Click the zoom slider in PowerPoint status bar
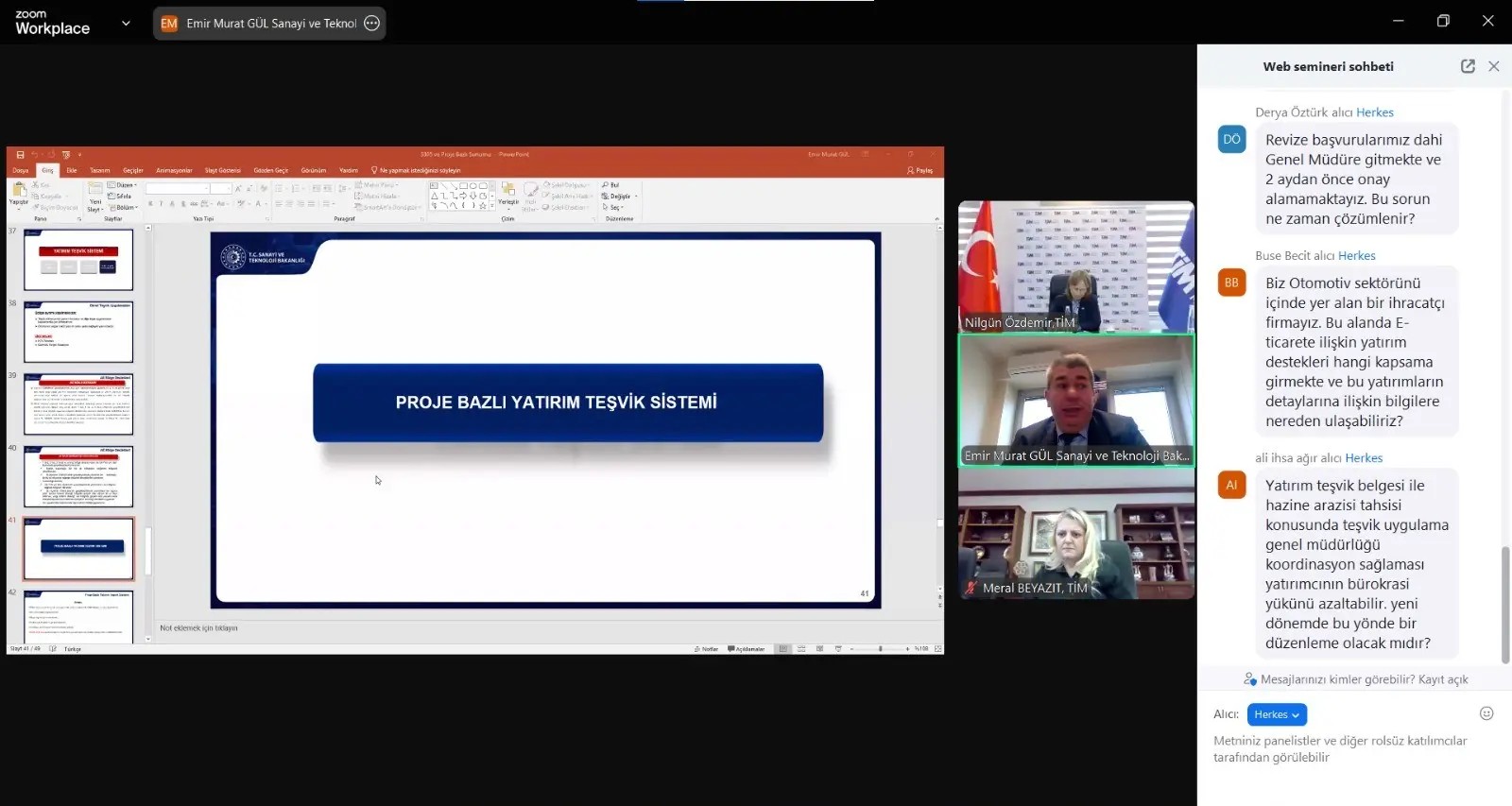The height and width of the screenshot is (806, 1512). click(x=880, y=649)
